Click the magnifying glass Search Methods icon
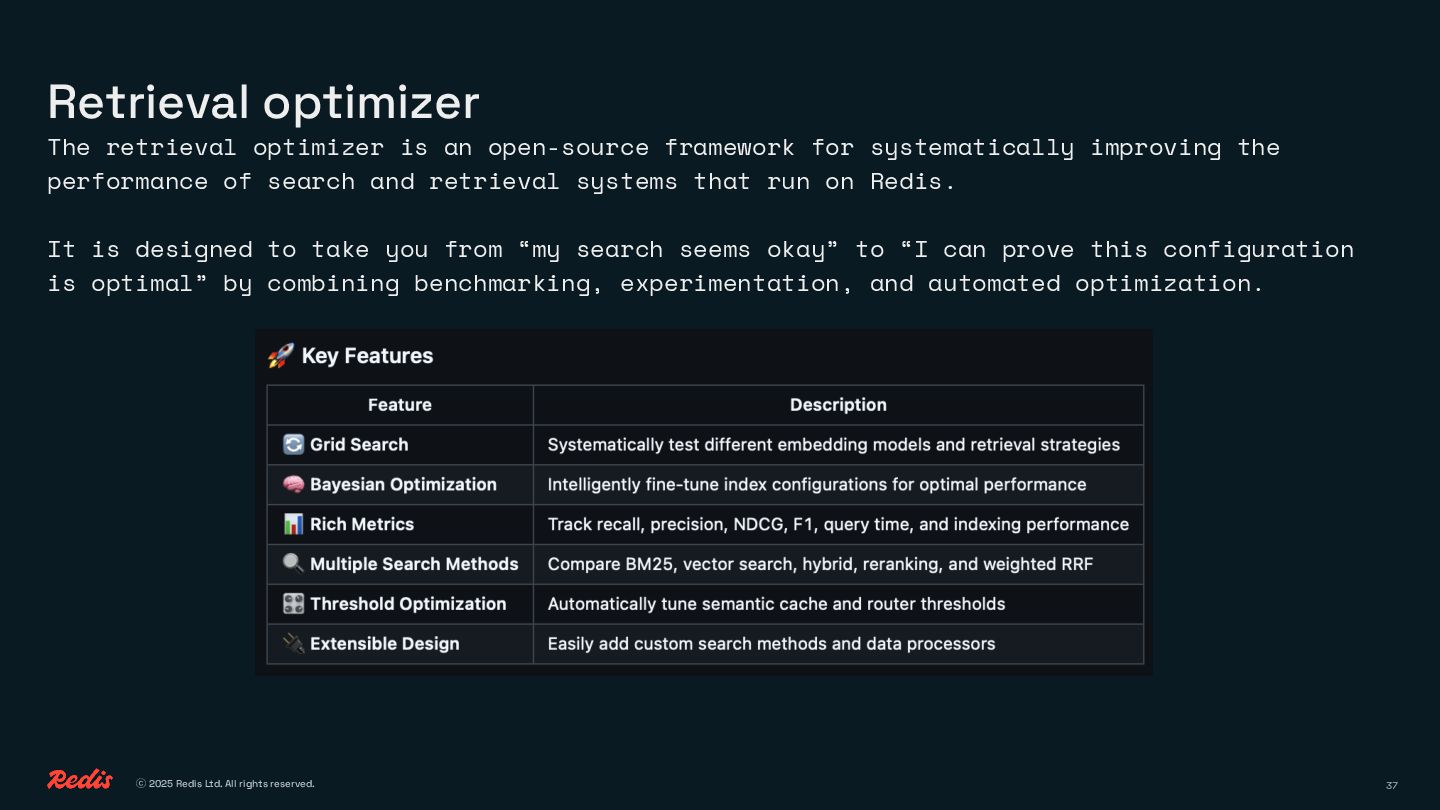Viewport: 1440px width, 810px height. pos(293,564)
